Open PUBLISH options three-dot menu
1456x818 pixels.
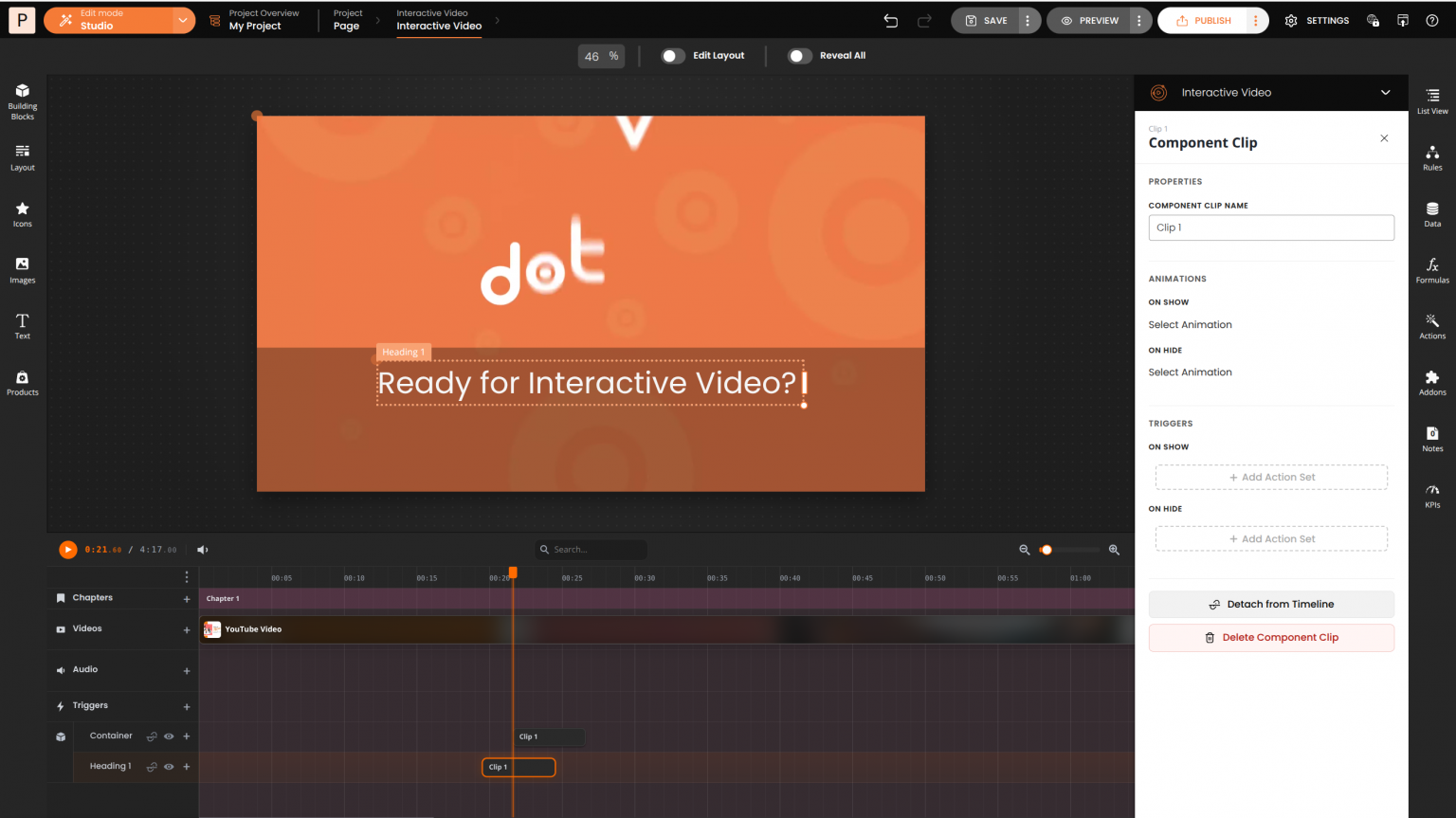(x=1256, y=20)
